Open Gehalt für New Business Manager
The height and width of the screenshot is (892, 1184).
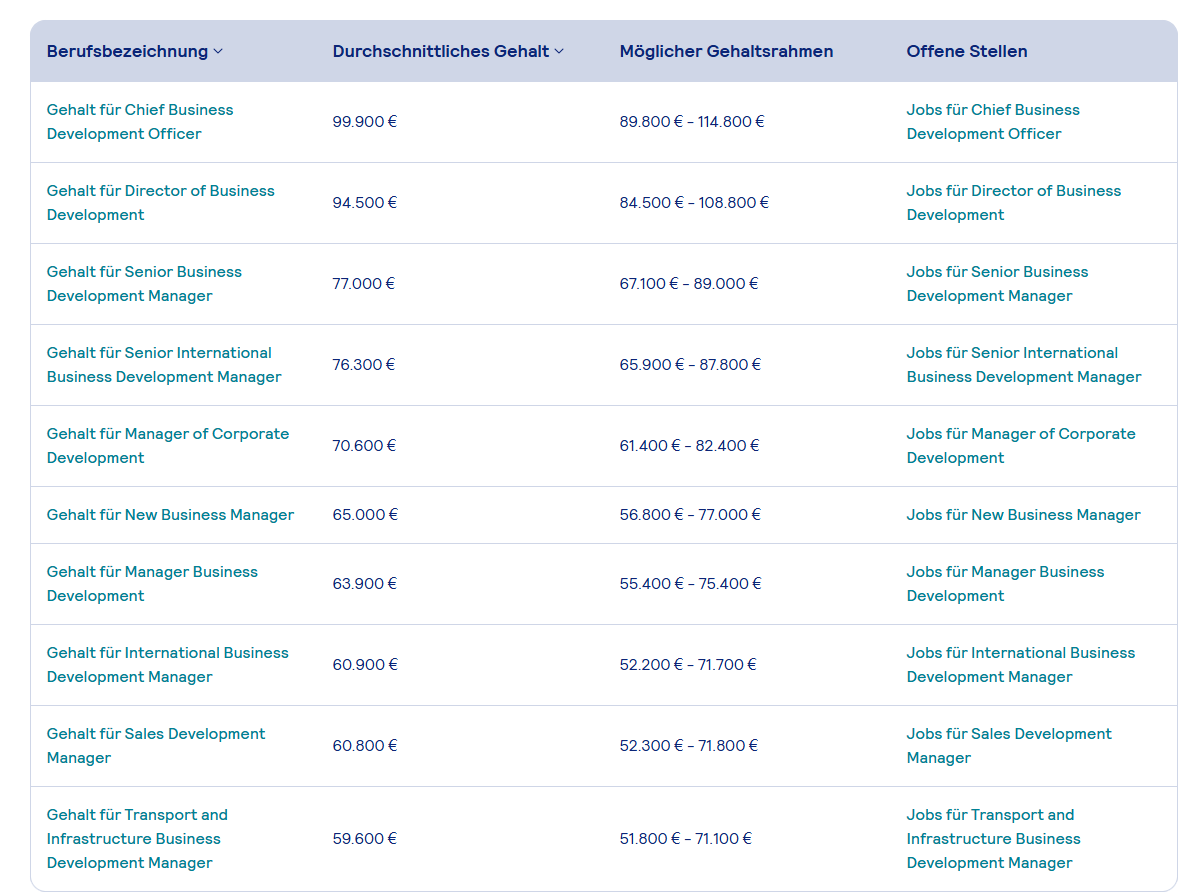170,514
